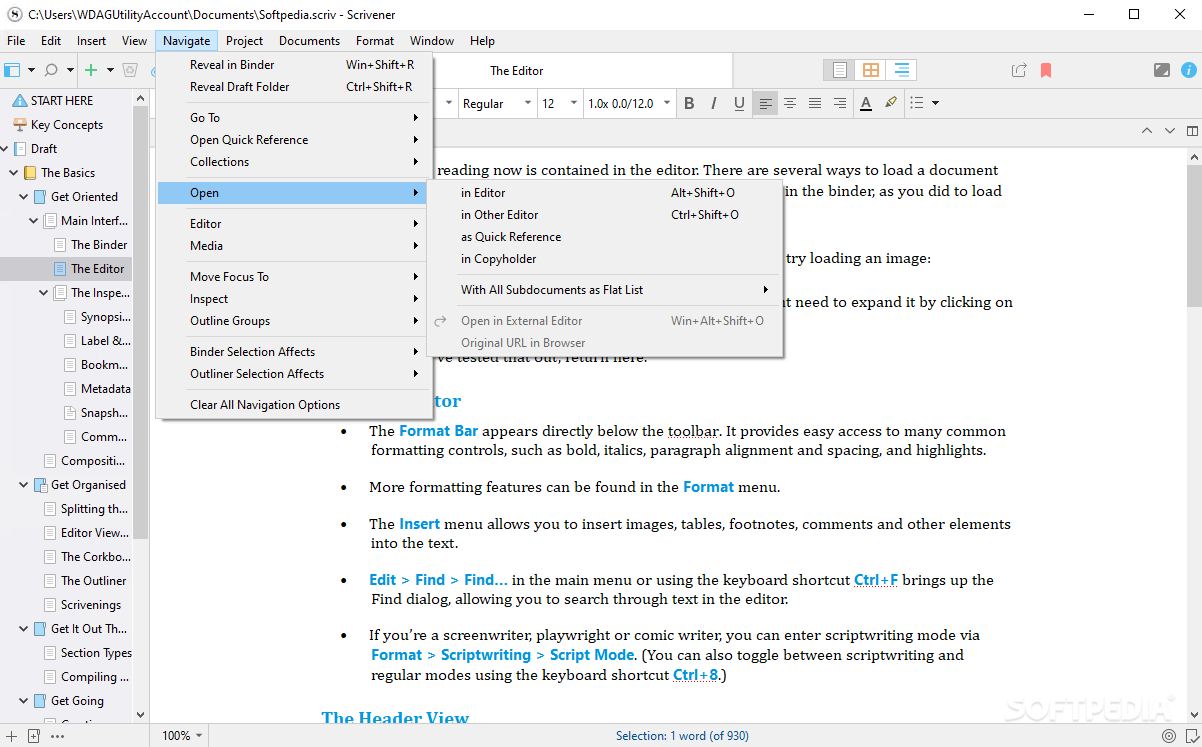Enter Composition Mode via toolbar icon

point(1161,70)
